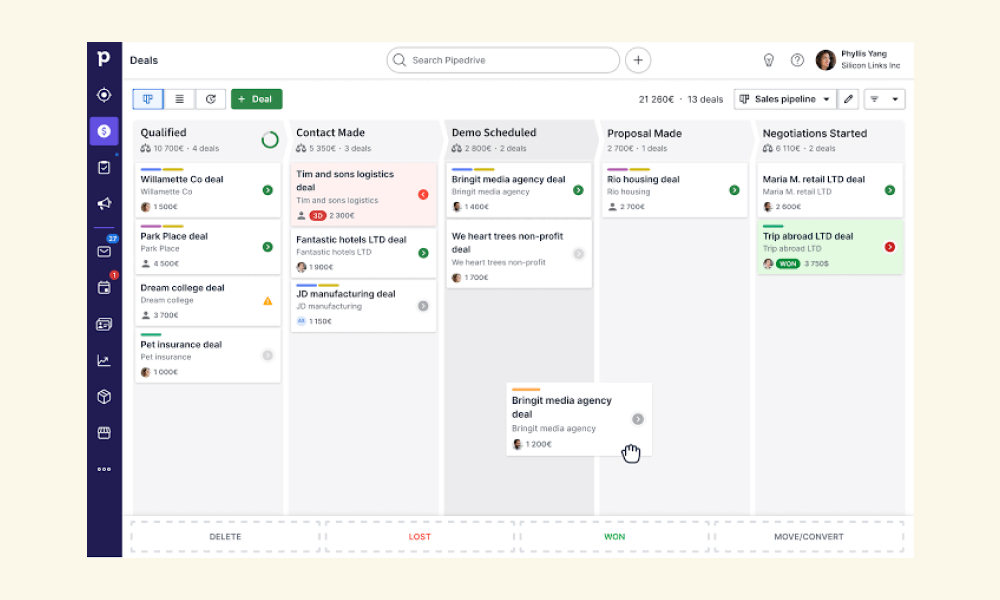The height and width of the screenshot is (600, 1000).
Task: Click Tim and sons overdue red arrow
Action: 423,194
